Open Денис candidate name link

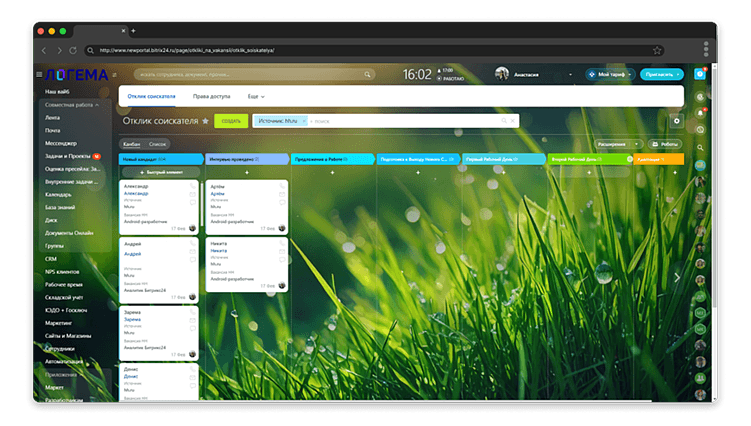tap(131, 377)
